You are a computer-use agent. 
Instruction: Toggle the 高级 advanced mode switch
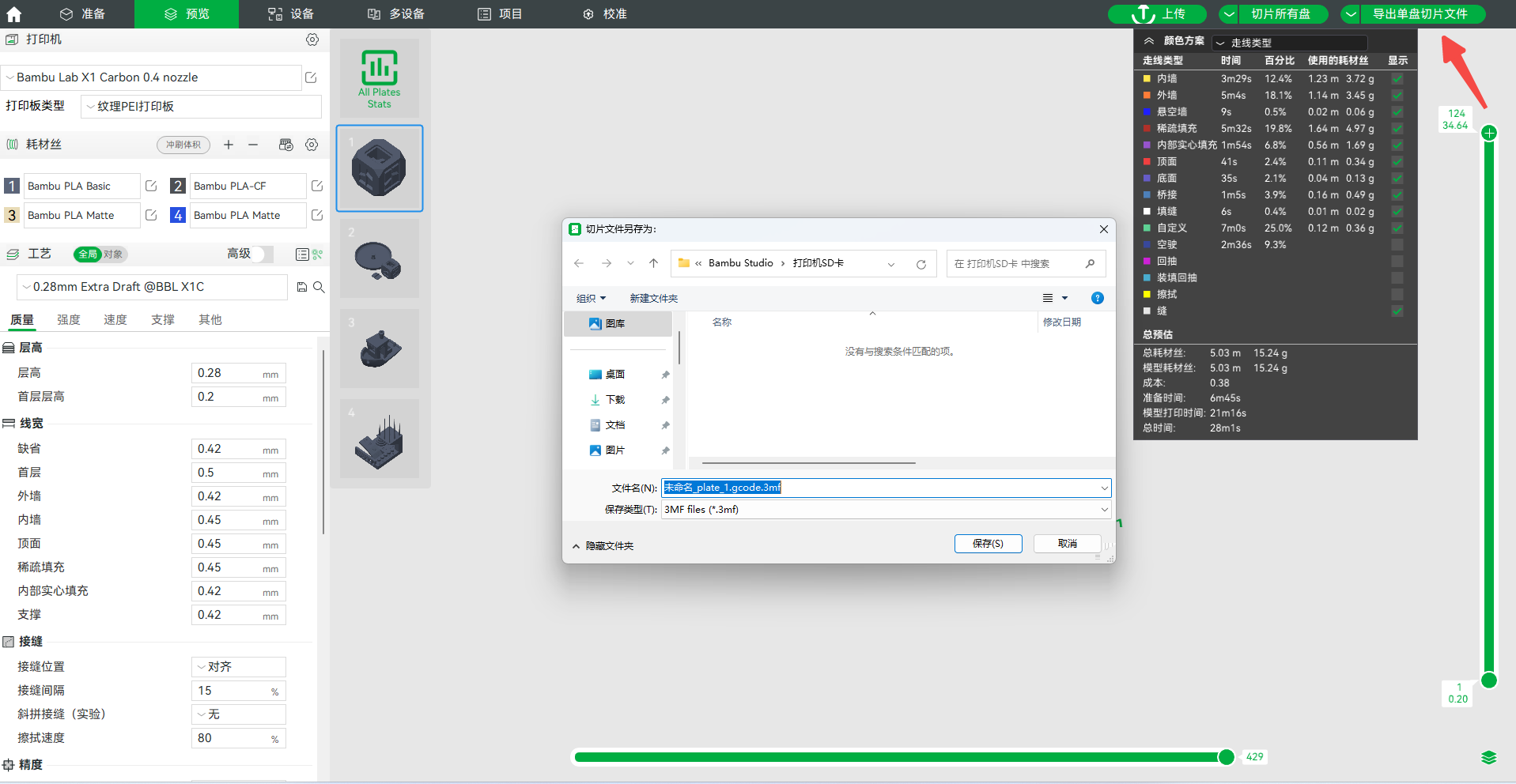click(x=263, y=254)
